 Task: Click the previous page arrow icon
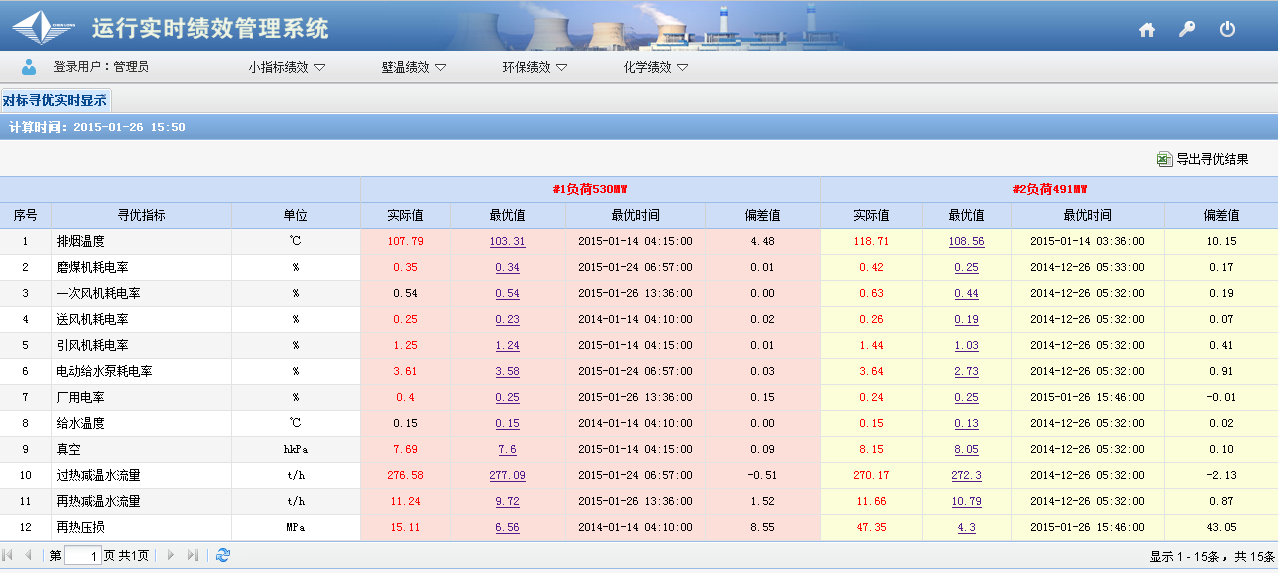29,555
